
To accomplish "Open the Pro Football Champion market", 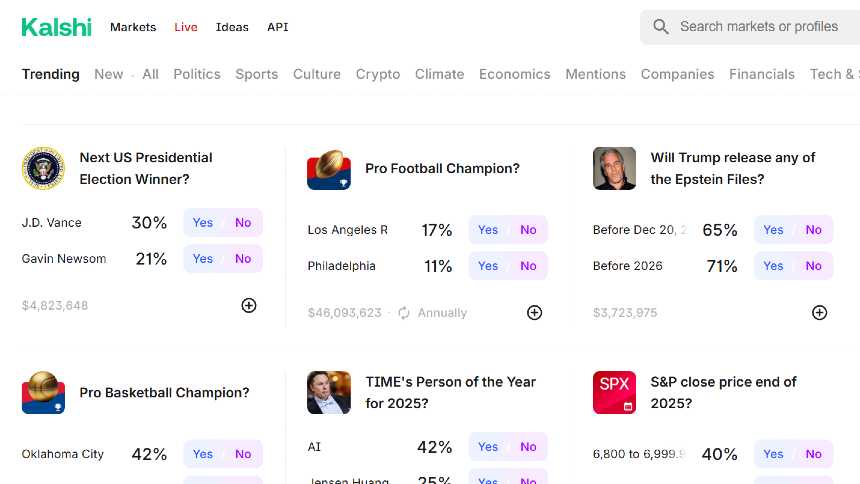I will click(442, 169).
